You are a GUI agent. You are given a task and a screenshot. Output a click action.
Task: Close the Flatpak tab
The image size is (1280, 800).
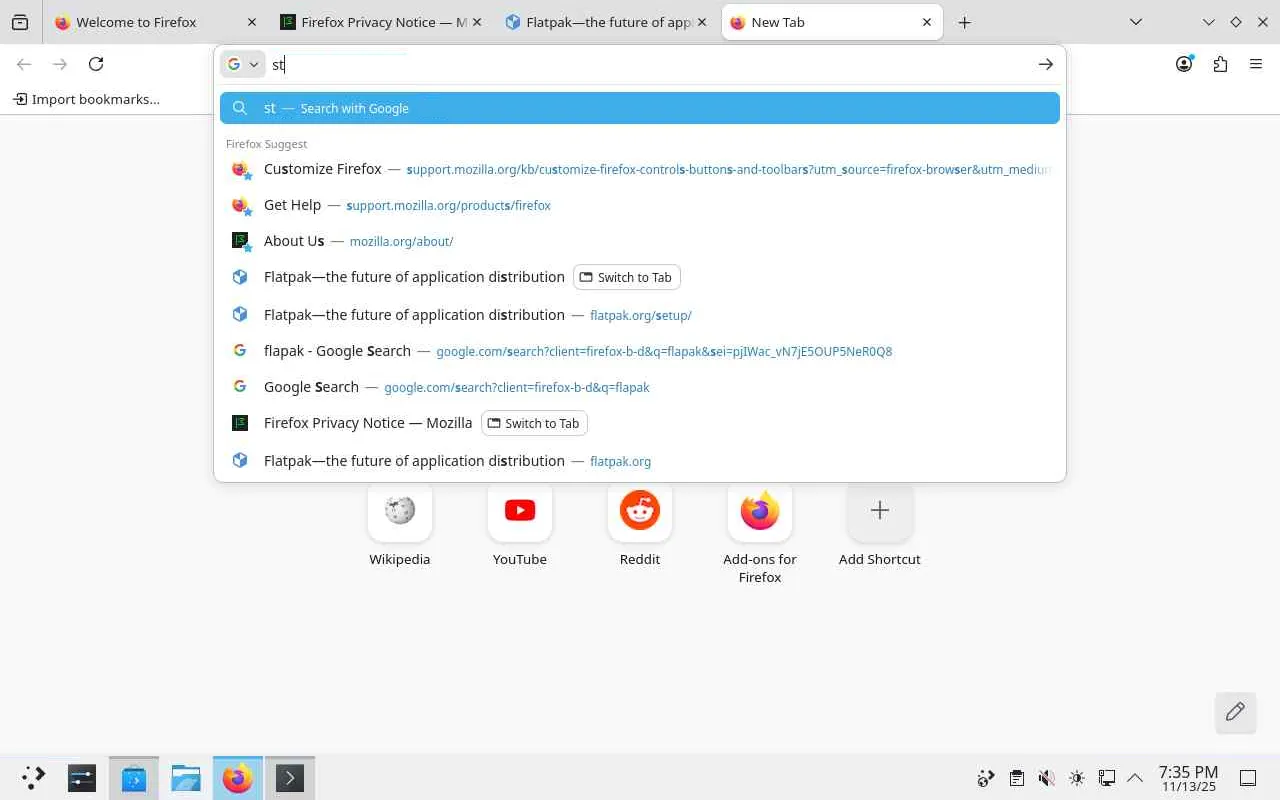(701, 22)
